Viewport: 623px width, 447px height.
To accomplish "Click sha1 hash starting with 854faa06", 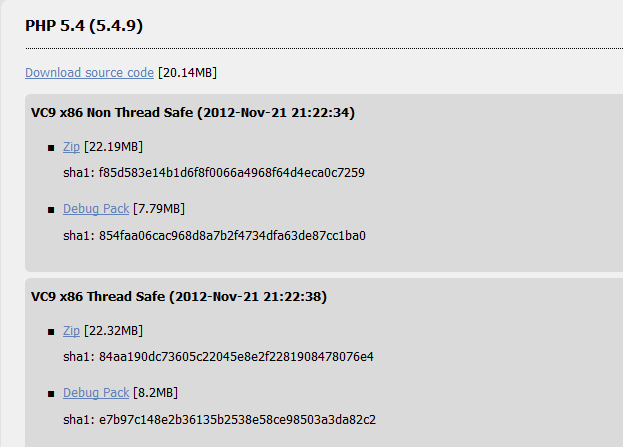I will [x=232, y=236].
